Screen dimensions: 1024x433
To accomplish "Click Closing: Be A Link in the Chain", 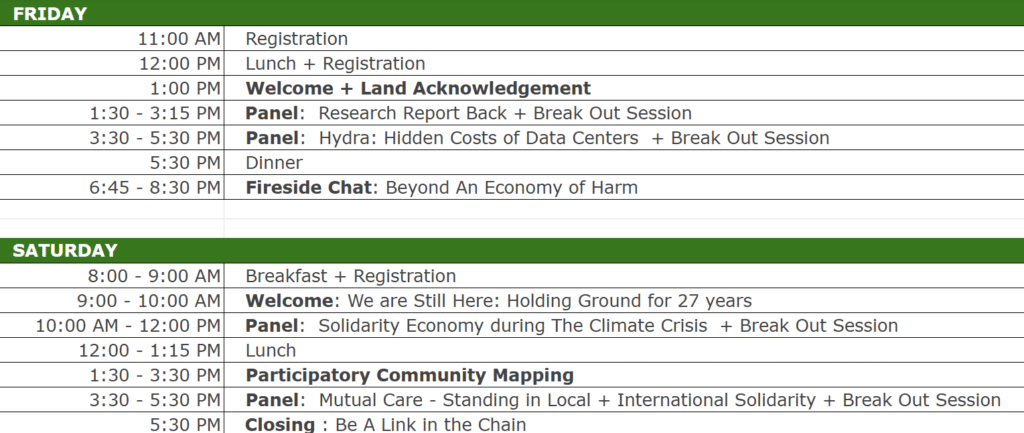I will pyautogui.click(x=624, y=423).
